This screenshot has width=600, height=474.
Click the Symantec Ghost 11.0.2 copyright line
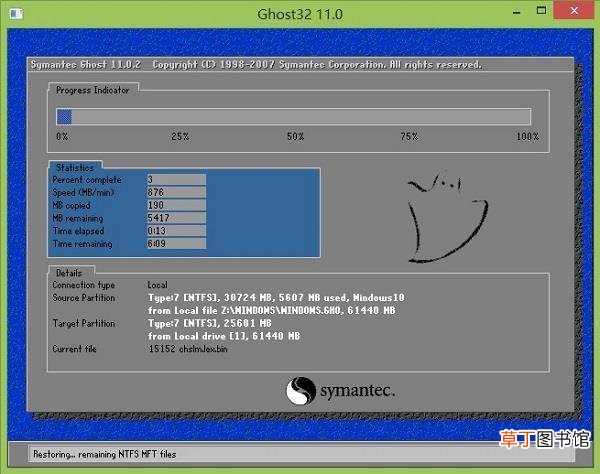[256, 64]
